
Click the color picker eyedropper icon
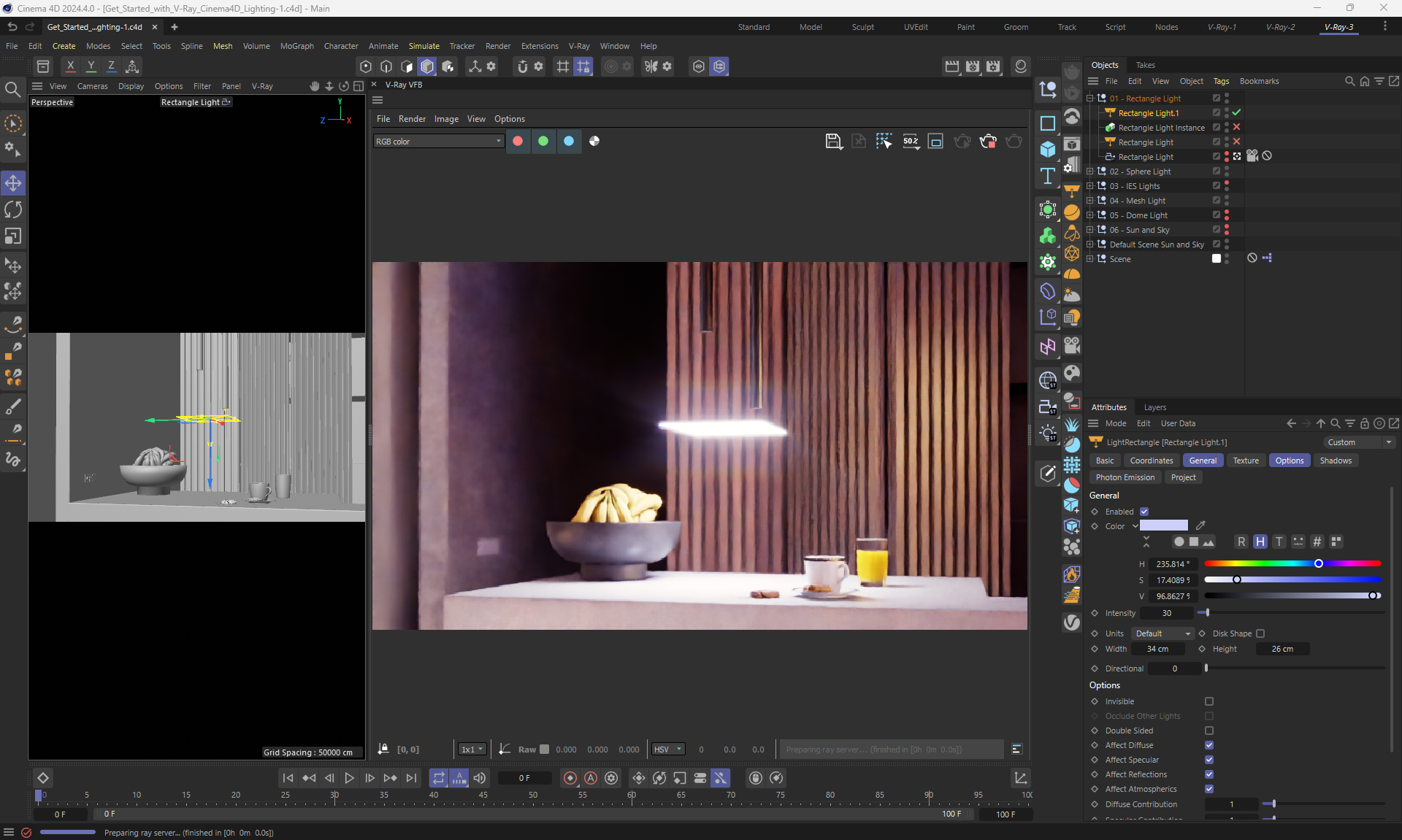coord(1200,525)
